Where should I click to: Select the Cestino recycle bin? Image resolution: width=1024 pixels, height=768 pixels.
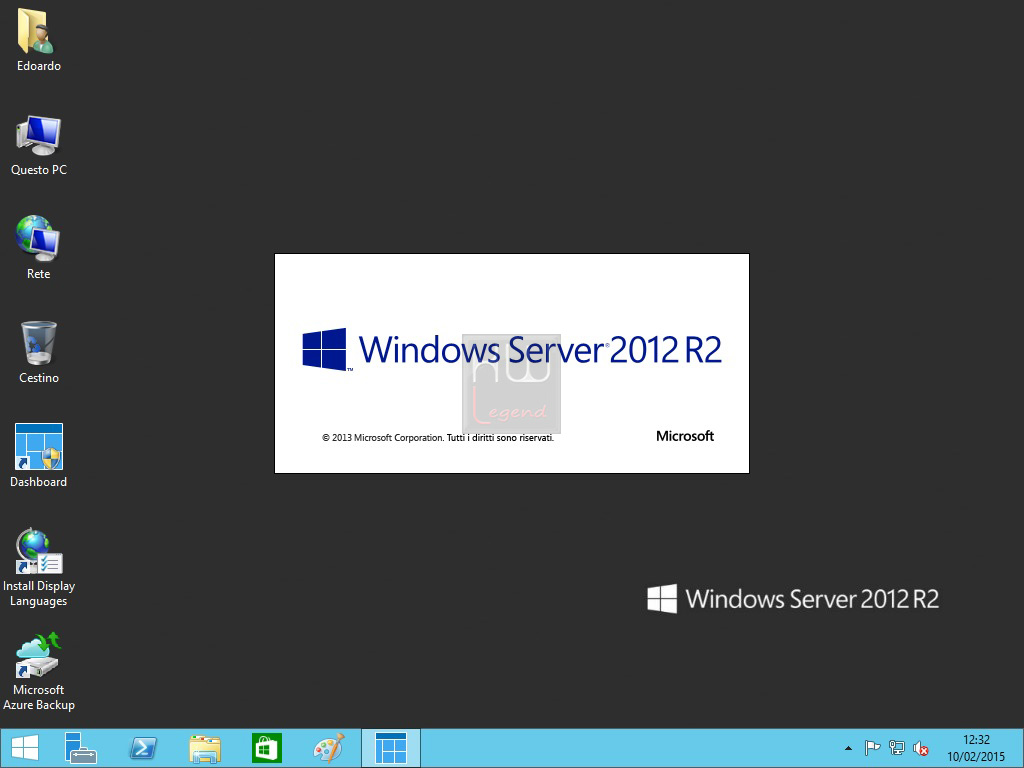(39, 343)
